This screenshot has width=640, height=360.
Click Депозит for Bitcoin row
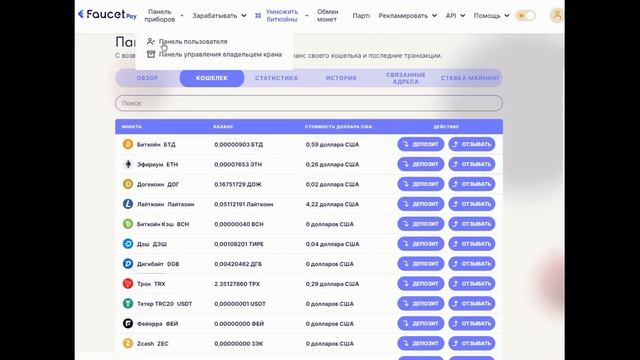tap(420, 144)
